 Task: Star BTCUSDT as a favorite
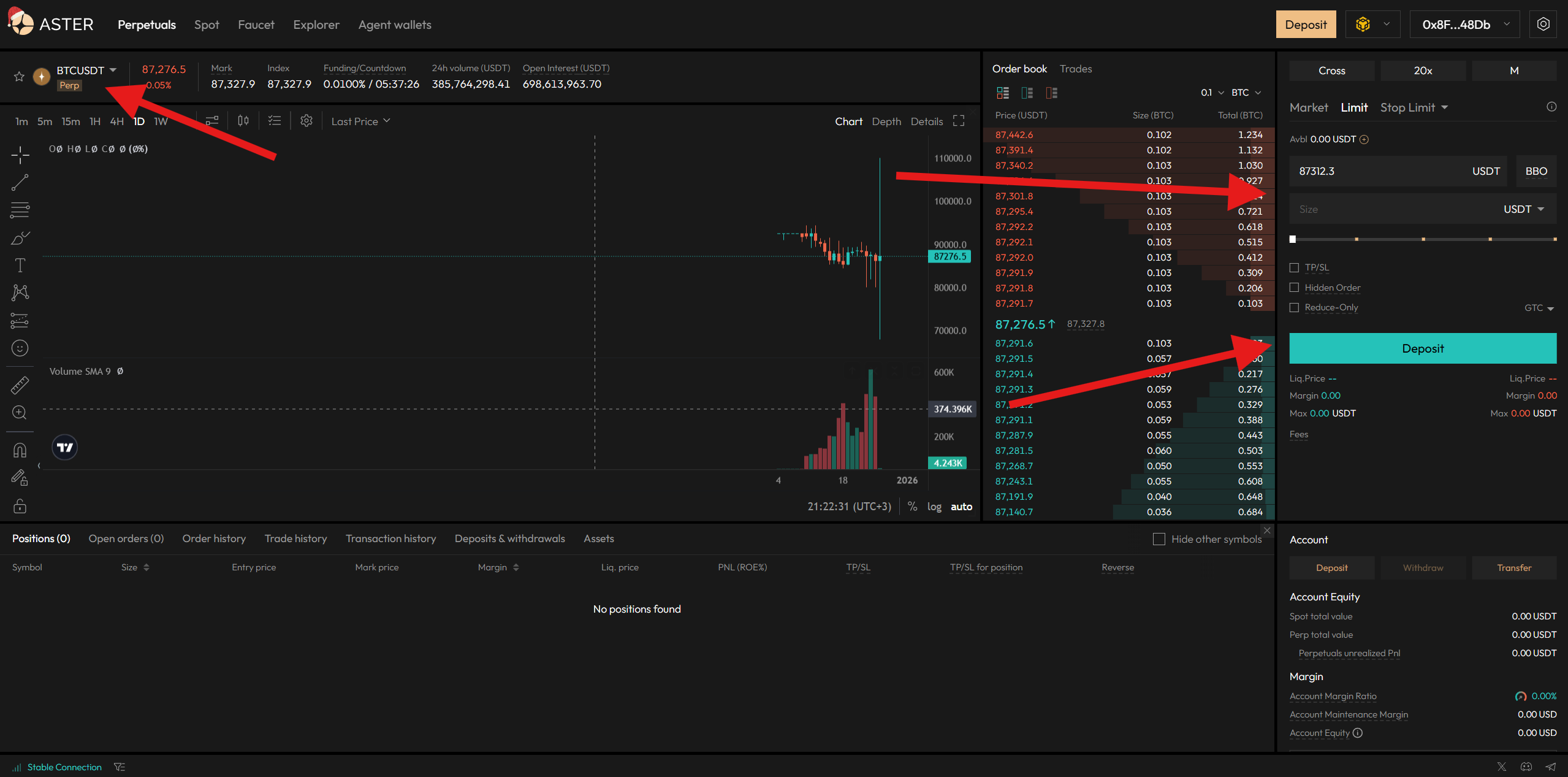pyautogui.click(x=19, y=77)
